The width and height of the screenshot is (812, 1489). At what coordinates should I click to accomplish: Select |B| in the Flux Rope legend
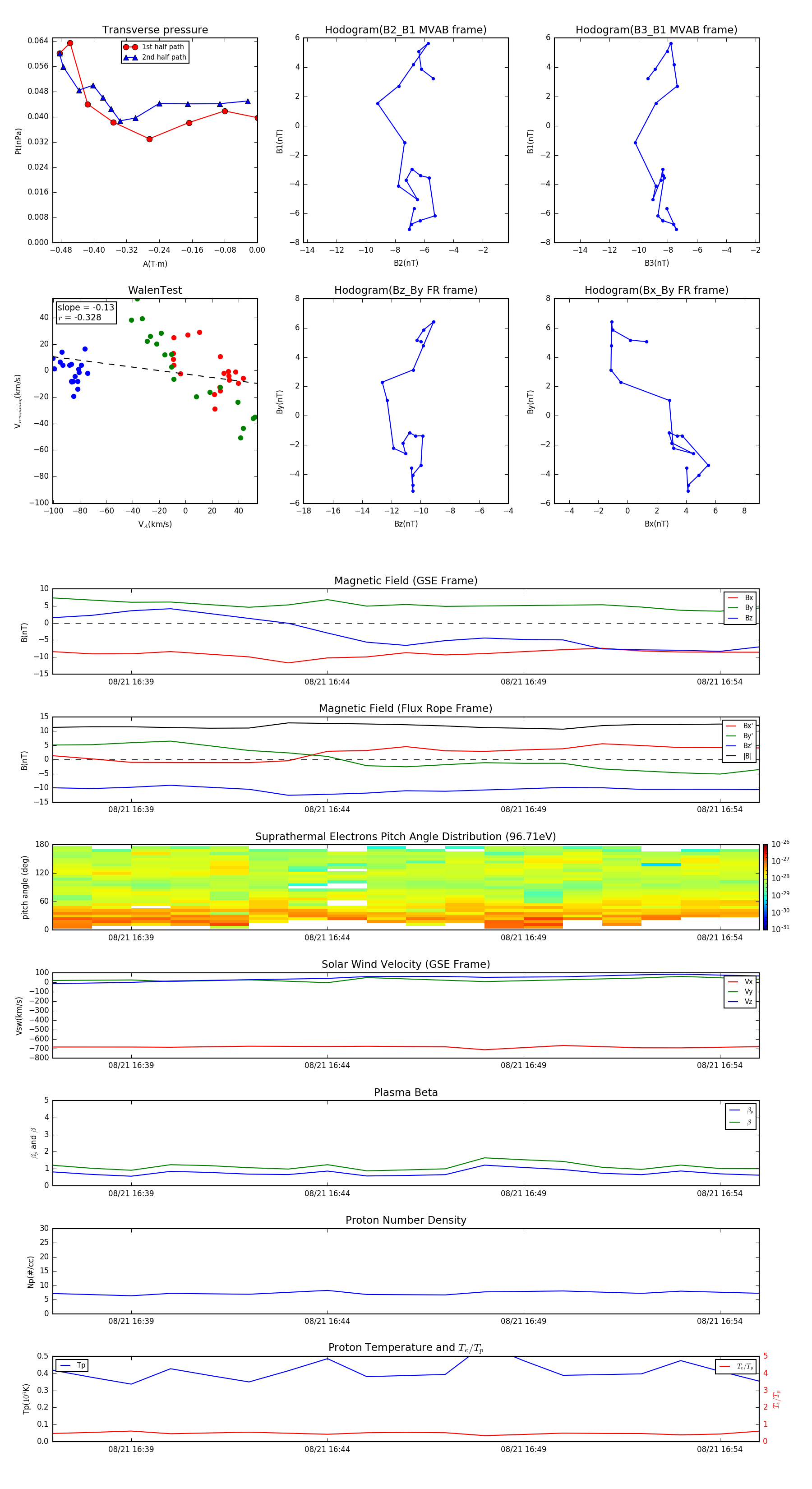point(739,756)
